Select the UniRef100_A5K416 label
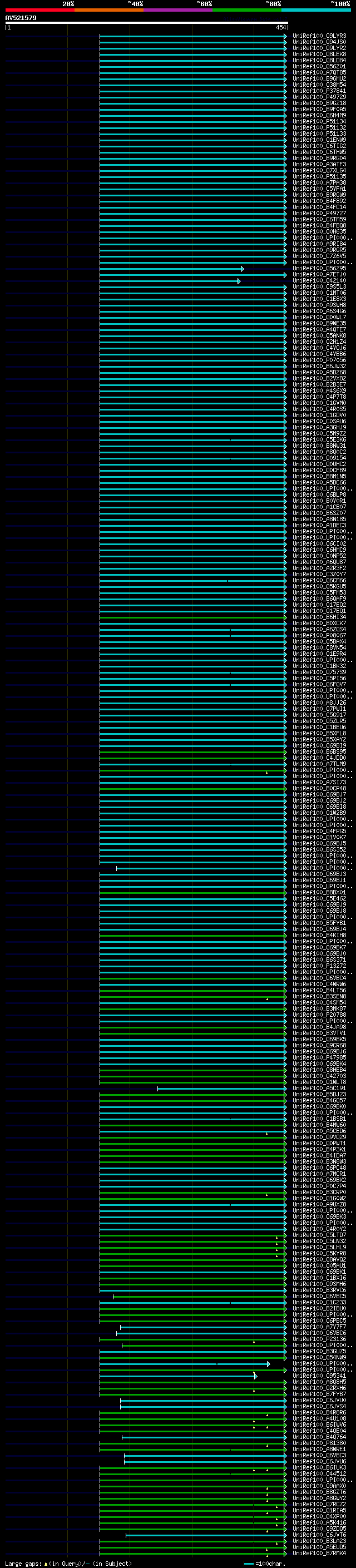This screenshot has width=356, height=1568. (x=319, y=1522)
